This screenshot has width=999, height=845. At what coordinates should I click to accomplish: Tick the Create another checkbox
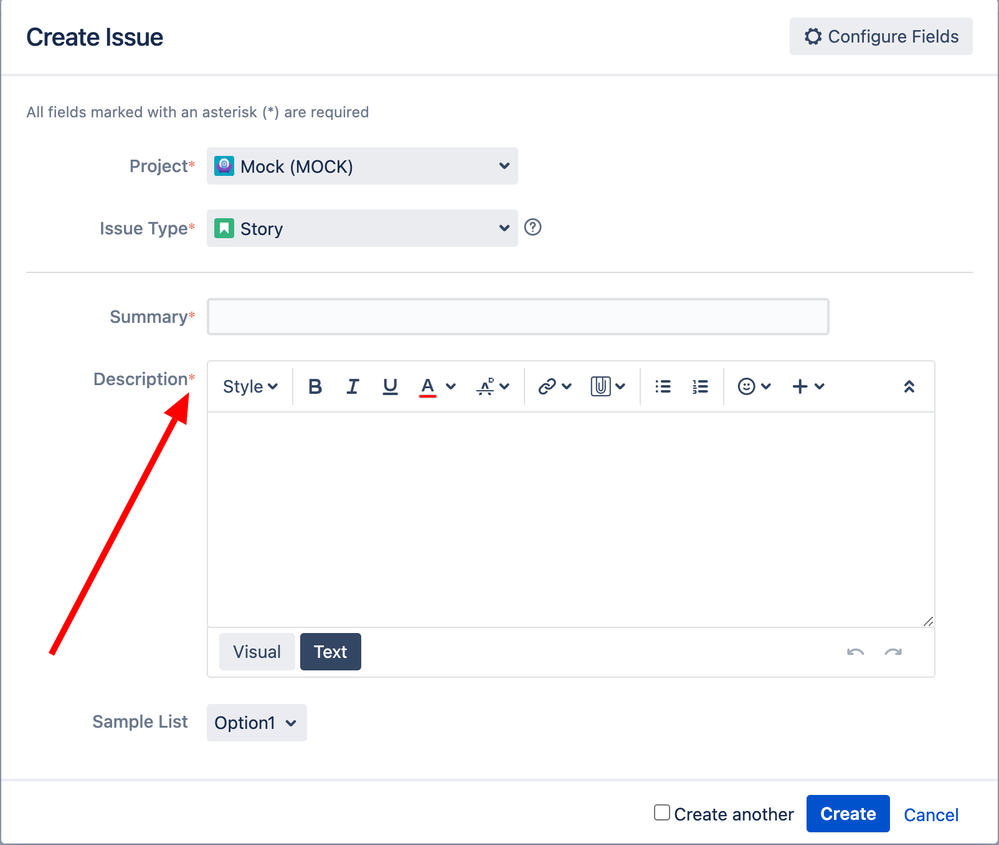[x=662, y=812]
